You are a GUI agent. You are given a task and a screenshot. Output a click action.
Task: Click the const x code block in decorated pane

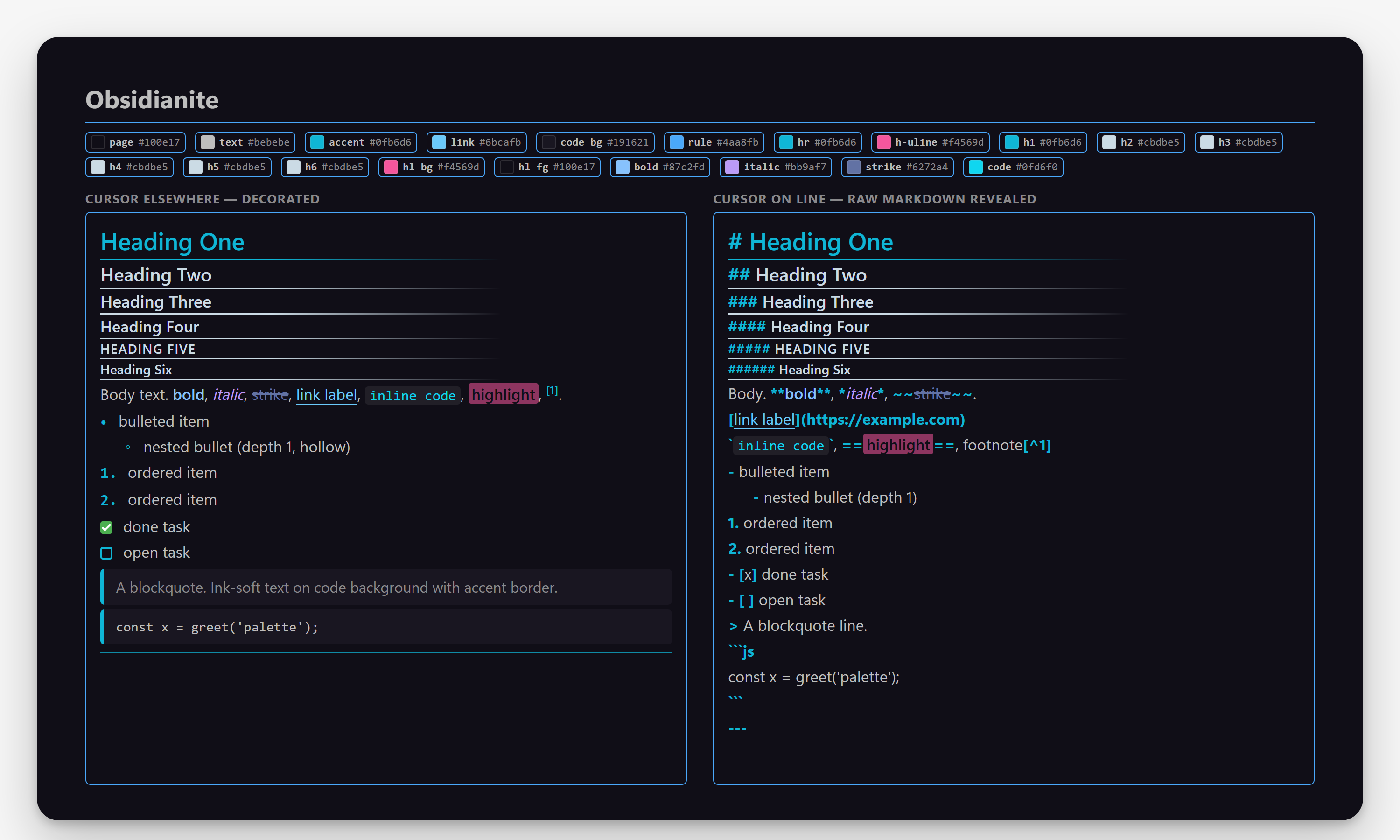pos(386,627)
